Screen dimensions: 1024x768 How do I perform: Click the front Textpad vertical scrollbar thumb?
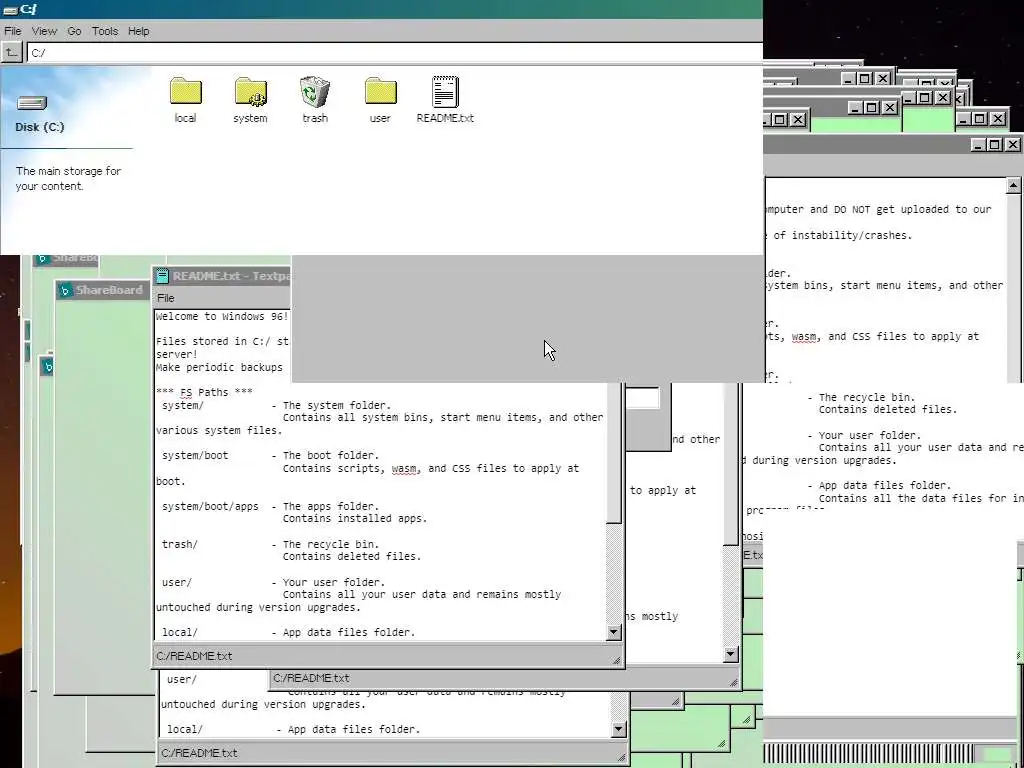[x=613, y=453]
